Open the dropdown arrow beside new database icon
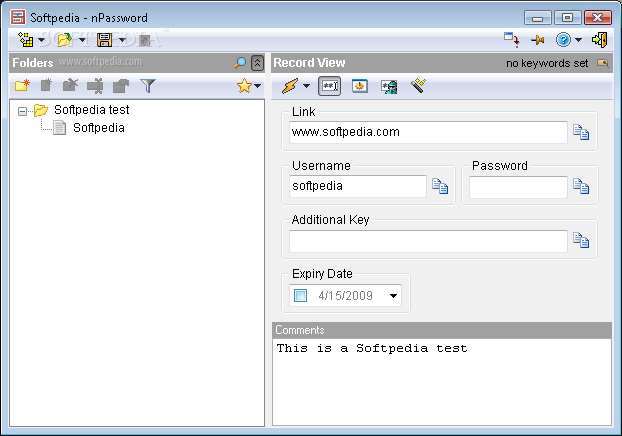Viewport: 622px width, 436px height. (x=41, y=40)
